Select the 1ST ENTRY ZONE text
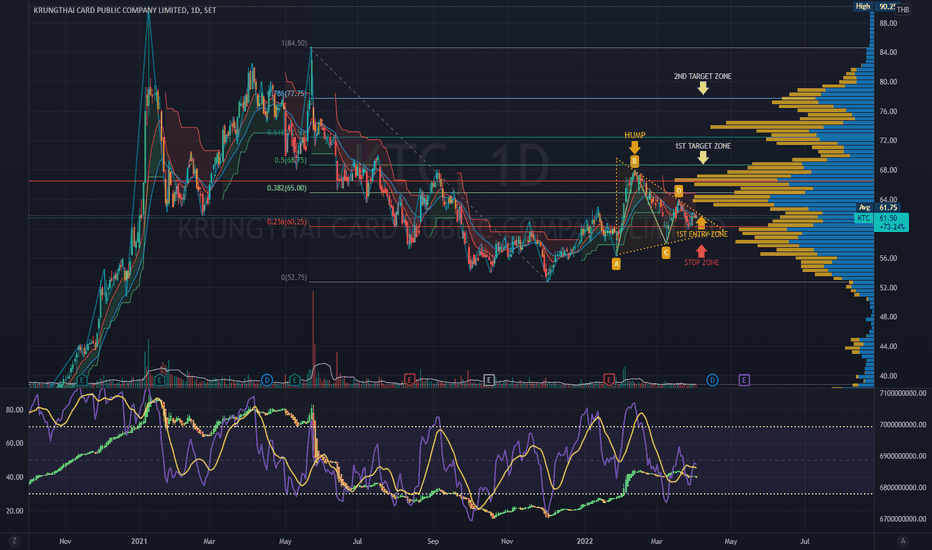The image size is (932, 550). pyautogui.click(x=701, y=234)
